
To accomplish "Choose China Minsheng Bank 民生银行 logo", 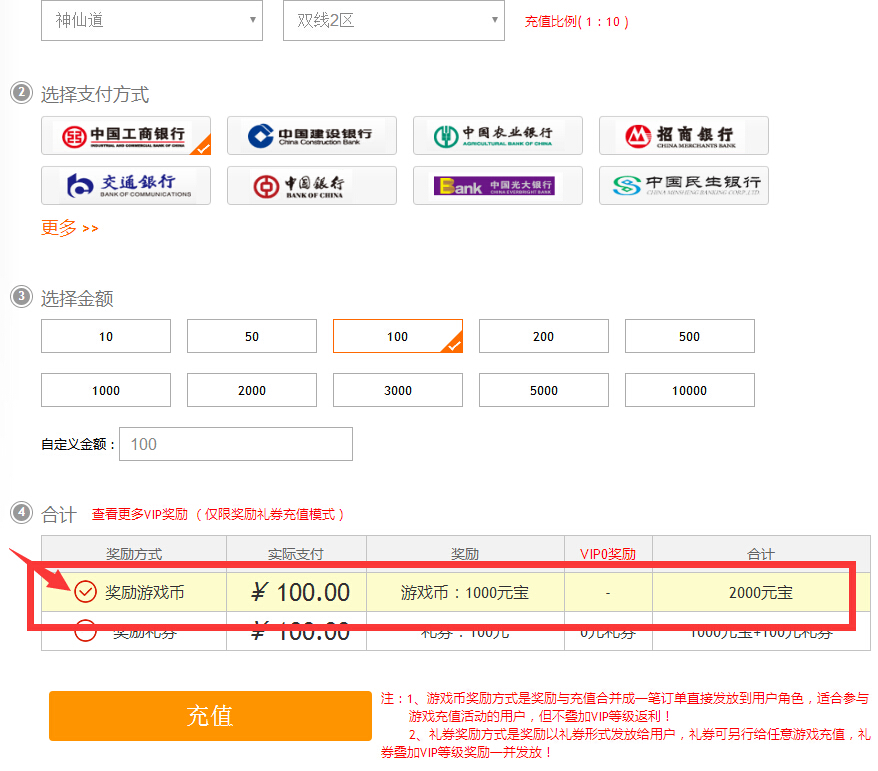I will pos(683,185).
